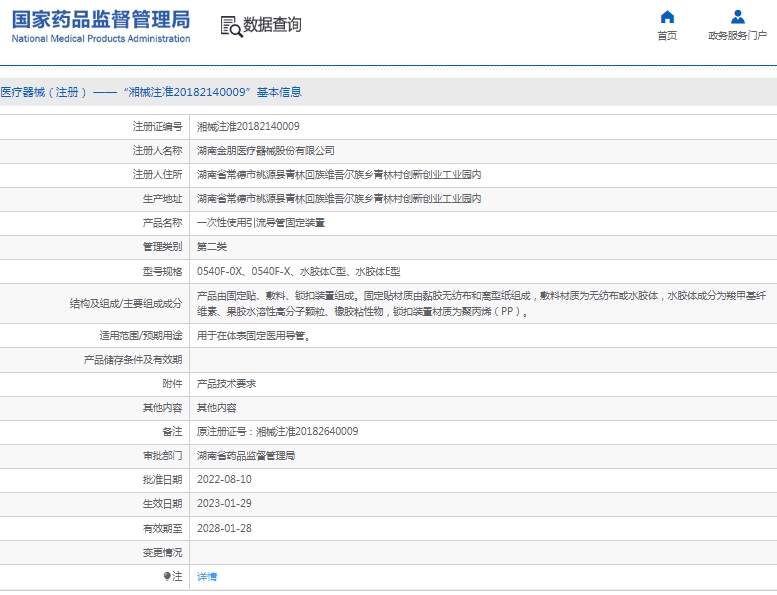Click the 产品名称 label
Screen dimensions: 777x595
pos(163,223)
